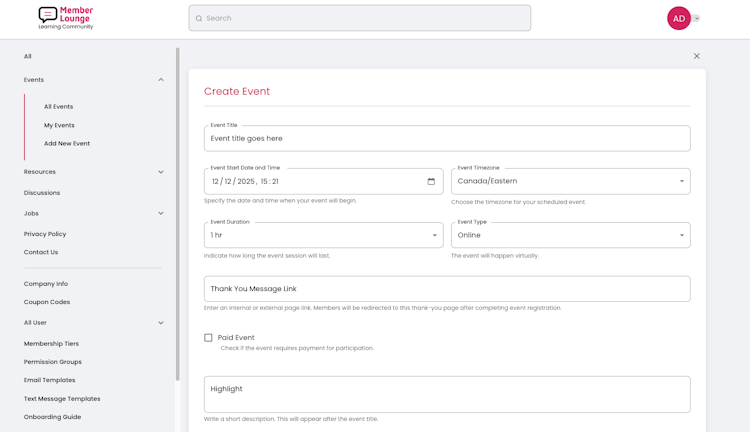The image size is (750, 432).
Task: Go to Discussions in the sidebar
Action: tap(42, 193)
